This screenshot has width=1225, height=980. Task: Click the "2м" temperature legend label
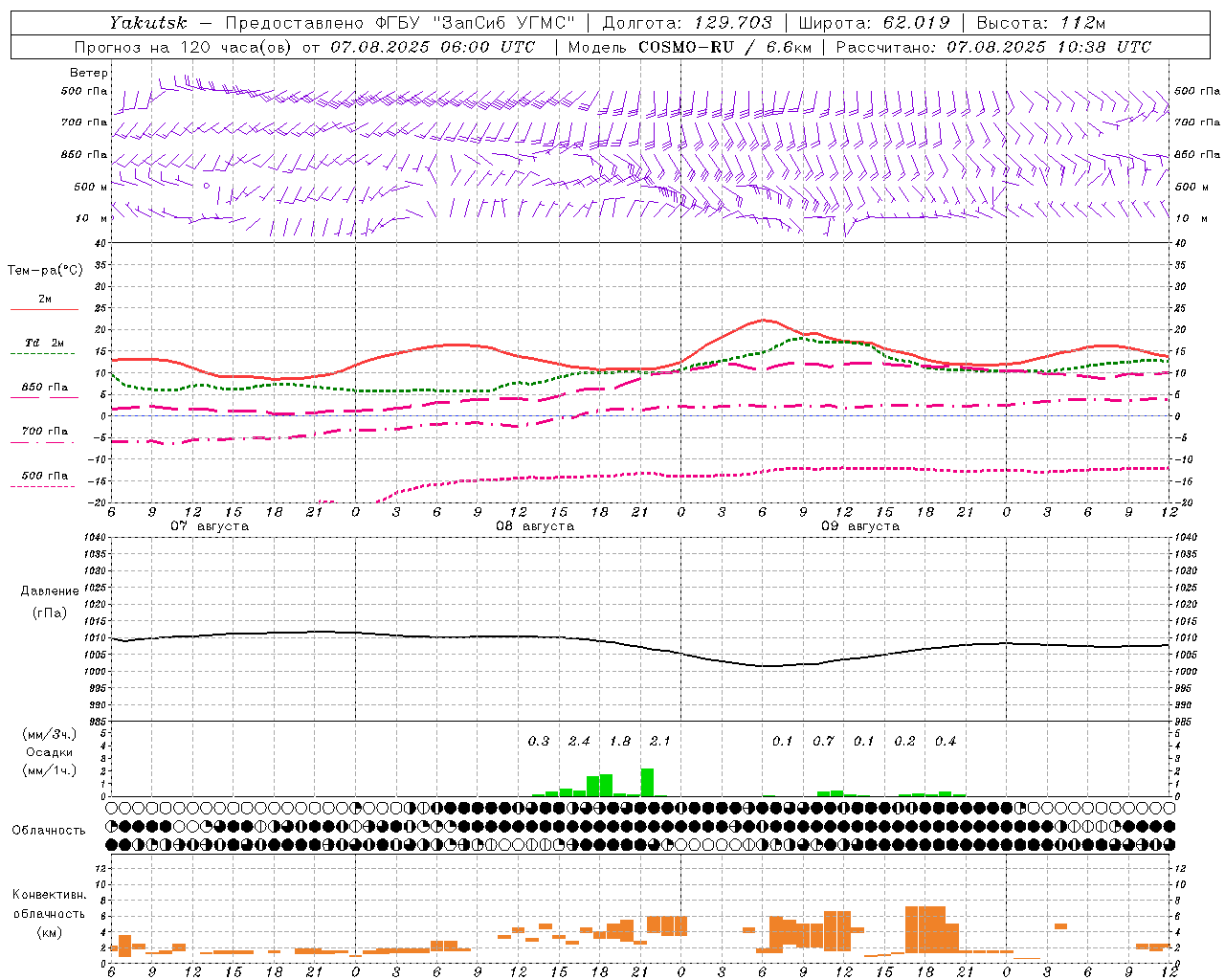[45, 299]
